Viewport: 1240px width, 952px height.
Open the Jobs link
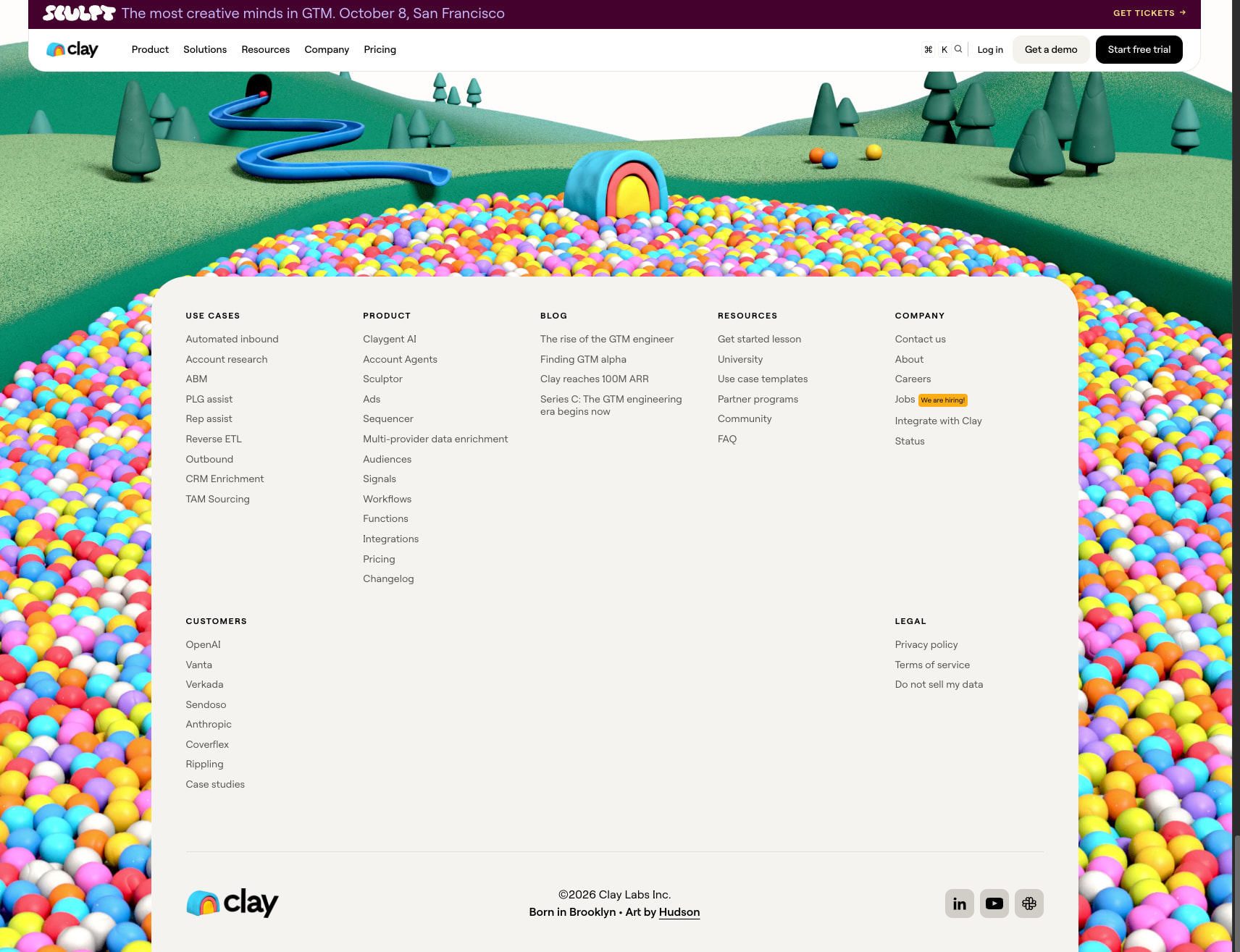coord(905,399)
